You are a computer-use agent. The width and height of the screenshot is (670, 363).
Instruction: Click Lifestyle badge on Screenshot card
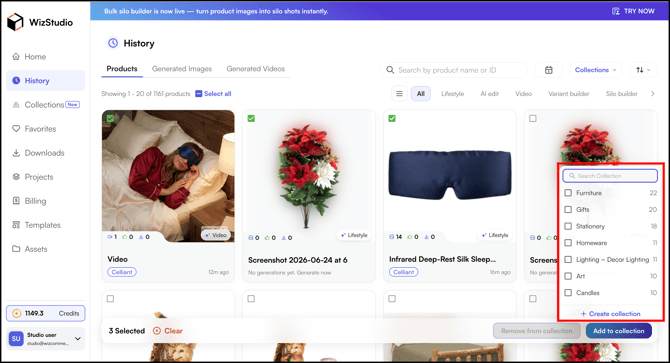click(355, 235)
